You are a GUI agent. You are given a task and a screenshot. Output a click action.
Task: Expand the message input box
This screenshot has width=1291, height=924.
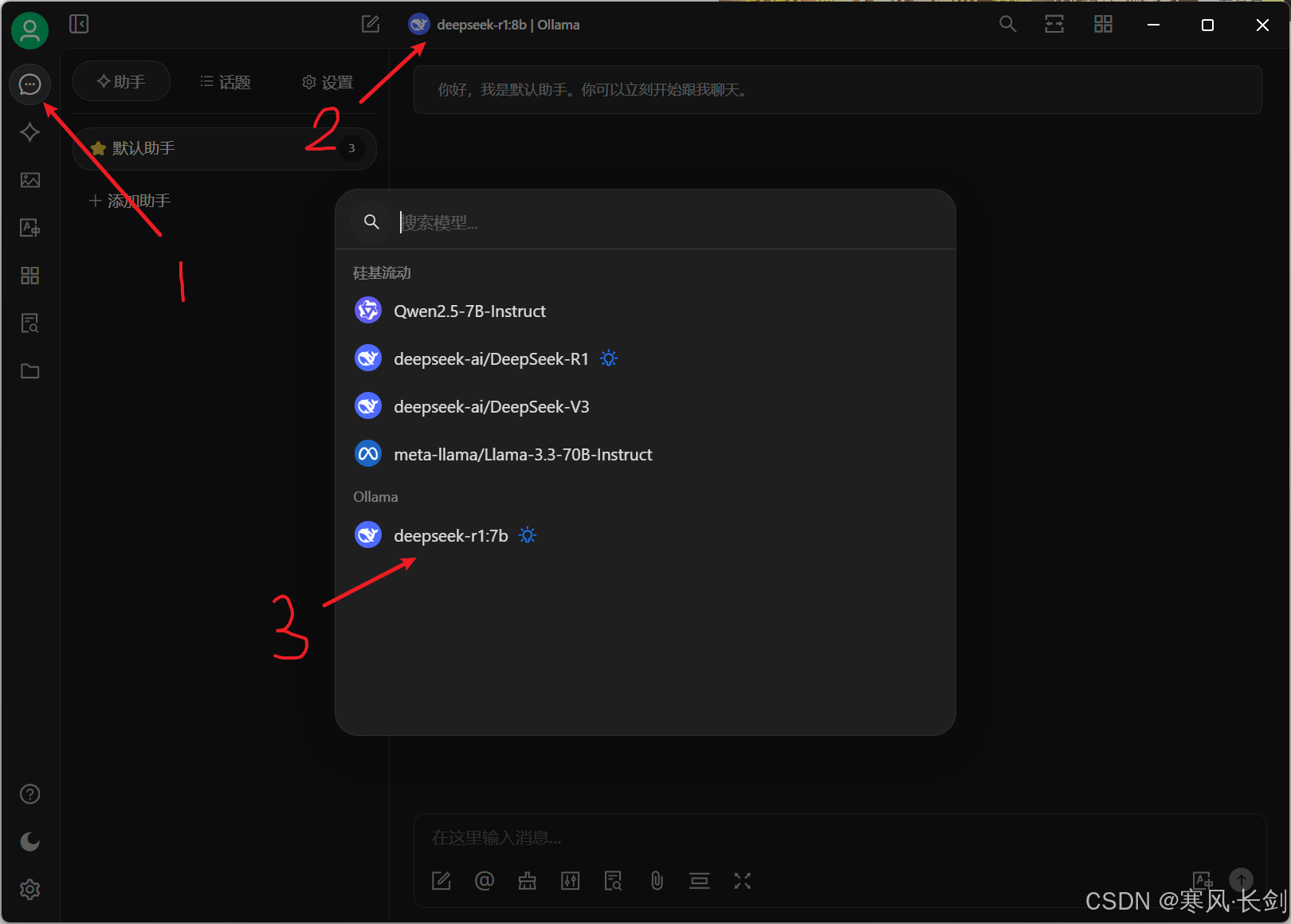click(x=743, y=880)
